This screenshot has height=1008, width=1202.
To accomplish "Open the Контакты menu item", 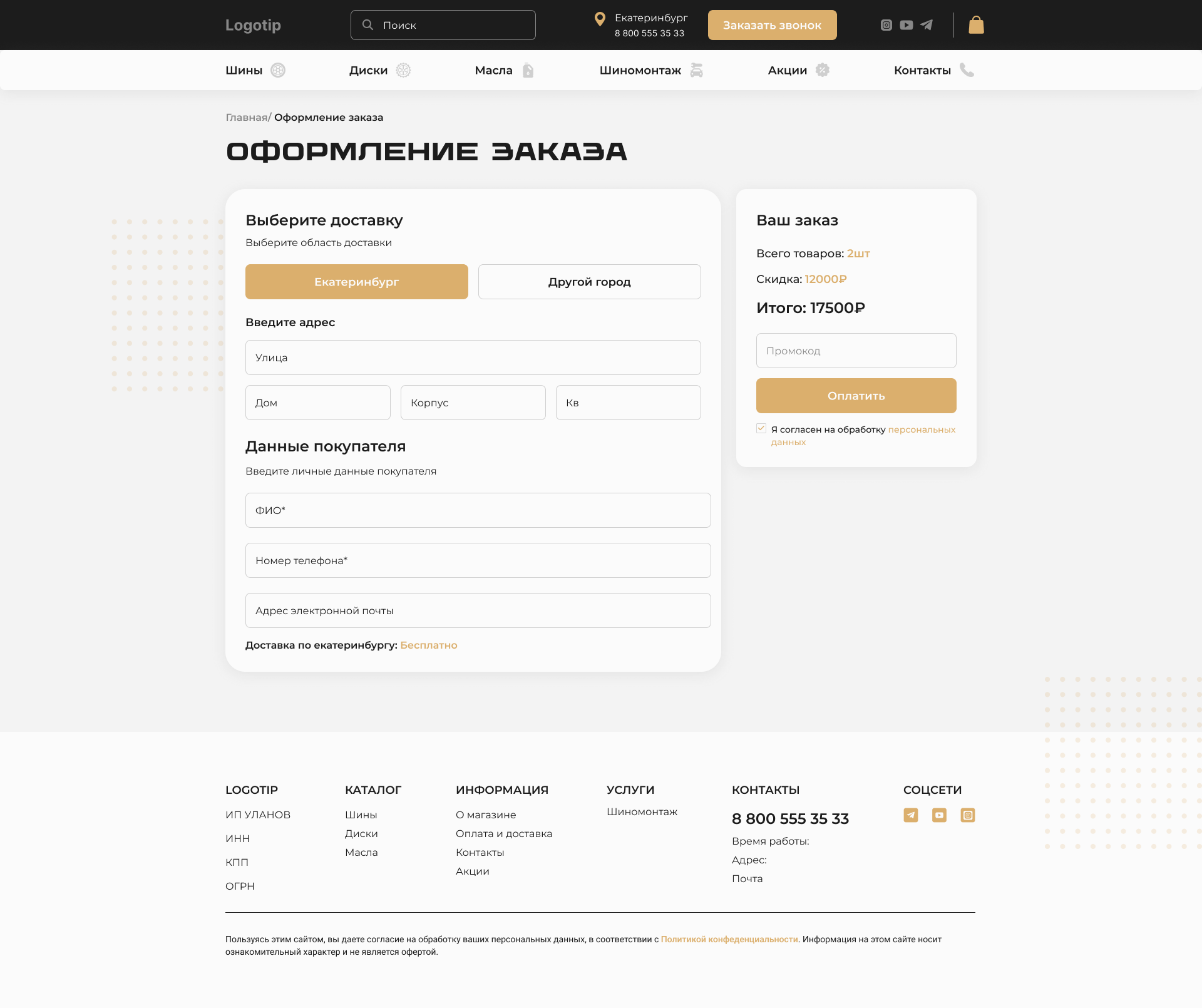I will pyautogui.click(x=923, y=70).
